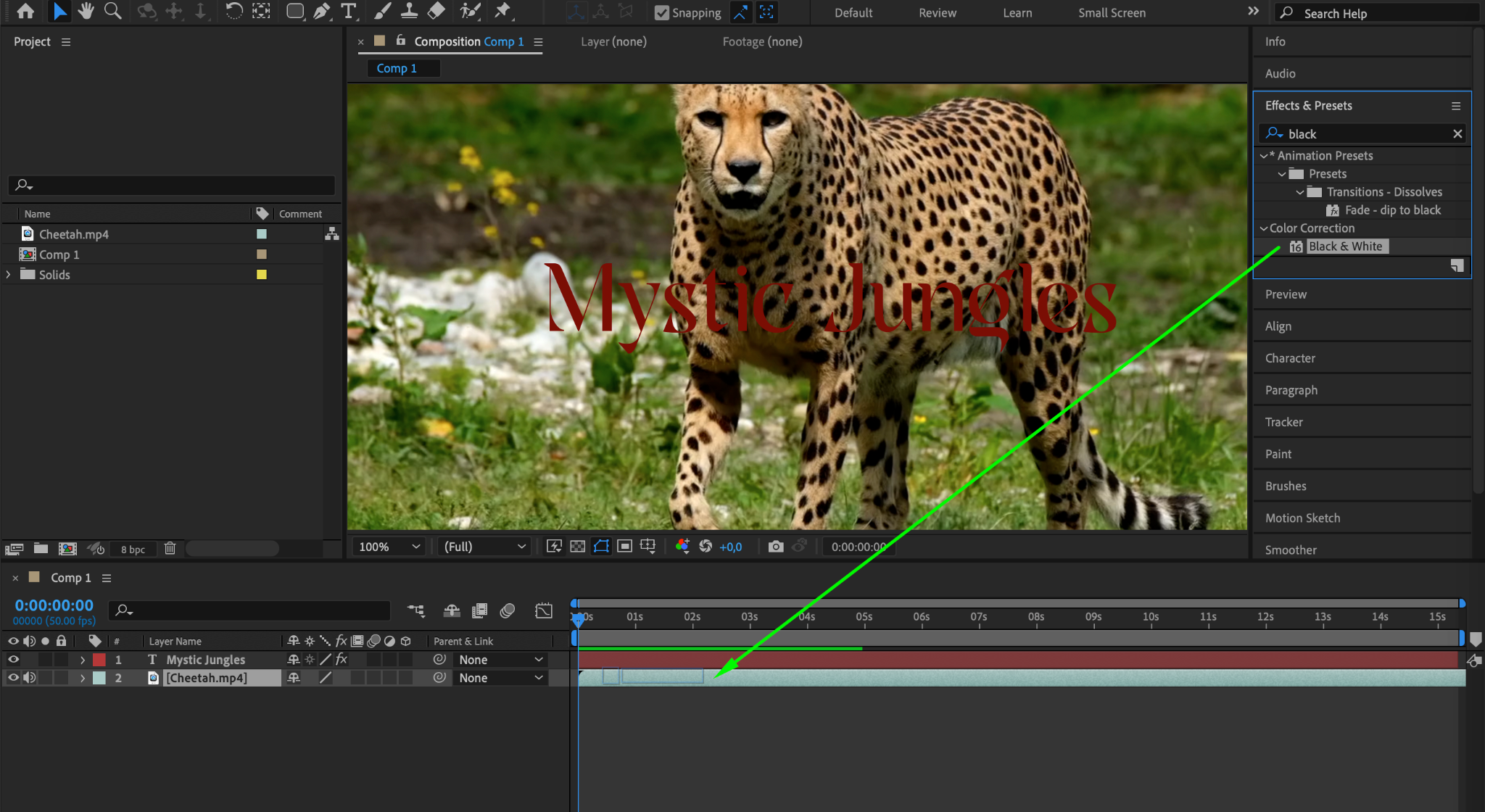Select the Horizontal Type tool
Viewport: 1485px width, 812px height.
pos(348,11)
